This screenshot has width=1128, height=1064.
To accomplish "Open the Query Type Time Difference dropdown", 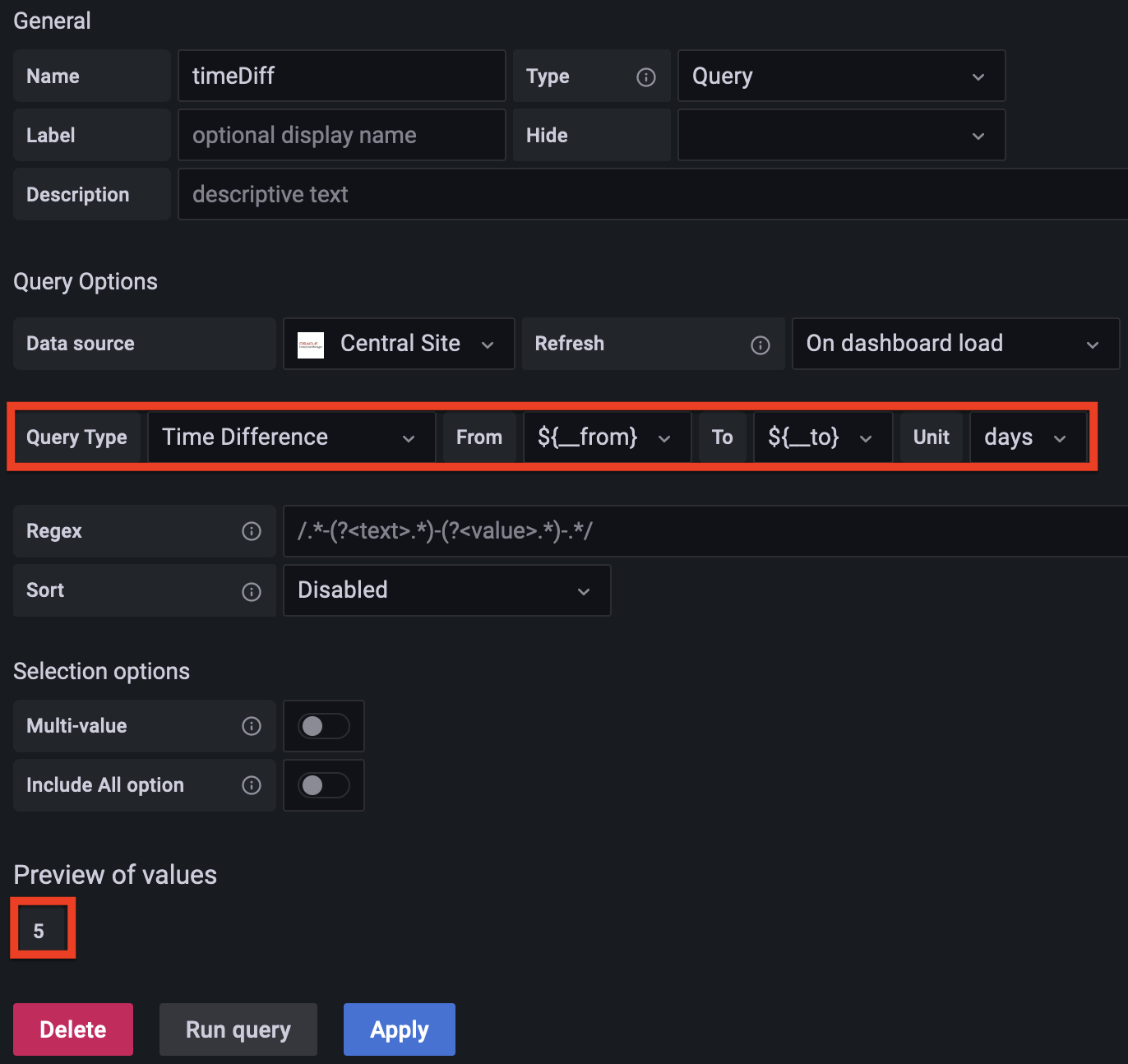I will tap(291, 437).
